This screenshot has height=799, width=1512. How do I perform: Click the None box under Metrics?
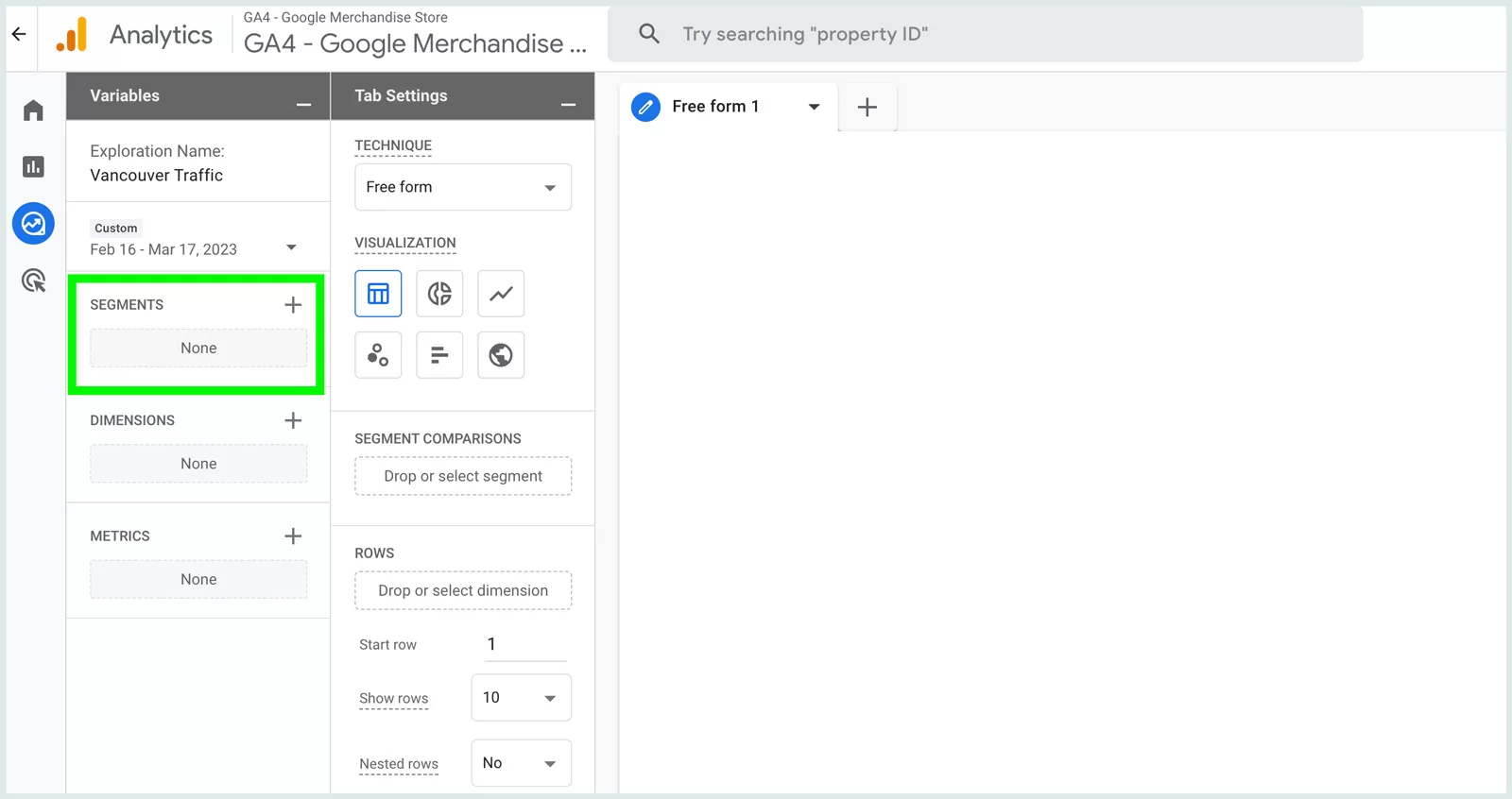(x=198, y=579)
